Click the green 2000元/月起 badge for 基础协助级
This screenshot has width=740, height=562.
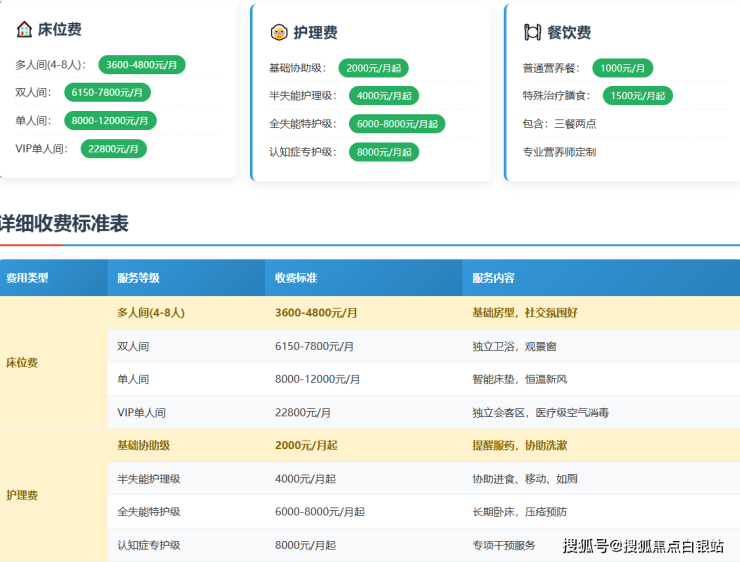[373, 68]
